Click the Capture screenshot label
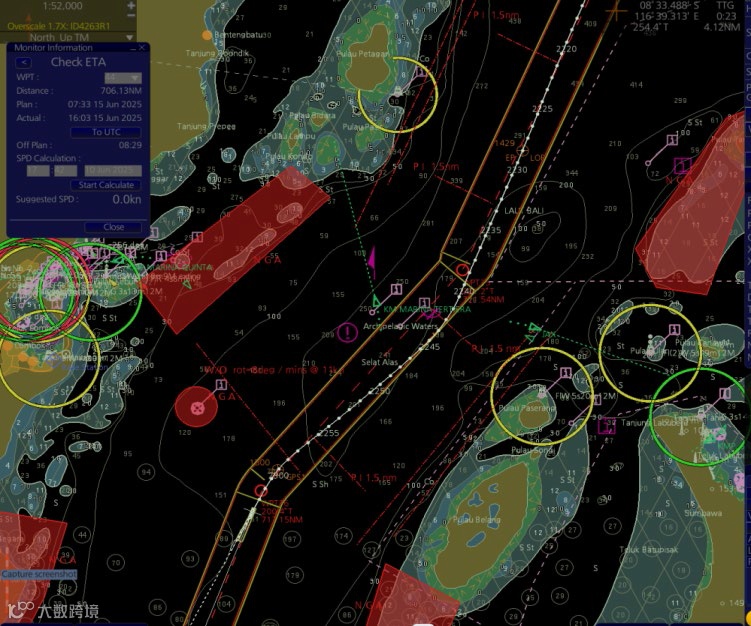The image size is (751, 626). point(39,574)
